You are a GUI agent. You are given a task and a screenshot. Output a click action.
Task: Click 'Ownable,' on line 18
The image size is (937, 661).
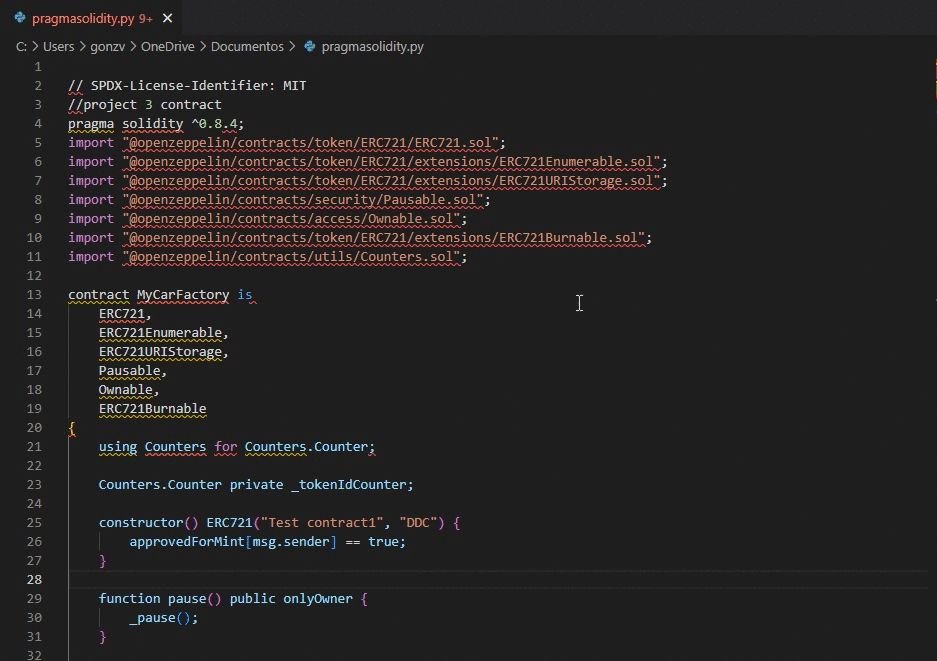pos(129,390)
